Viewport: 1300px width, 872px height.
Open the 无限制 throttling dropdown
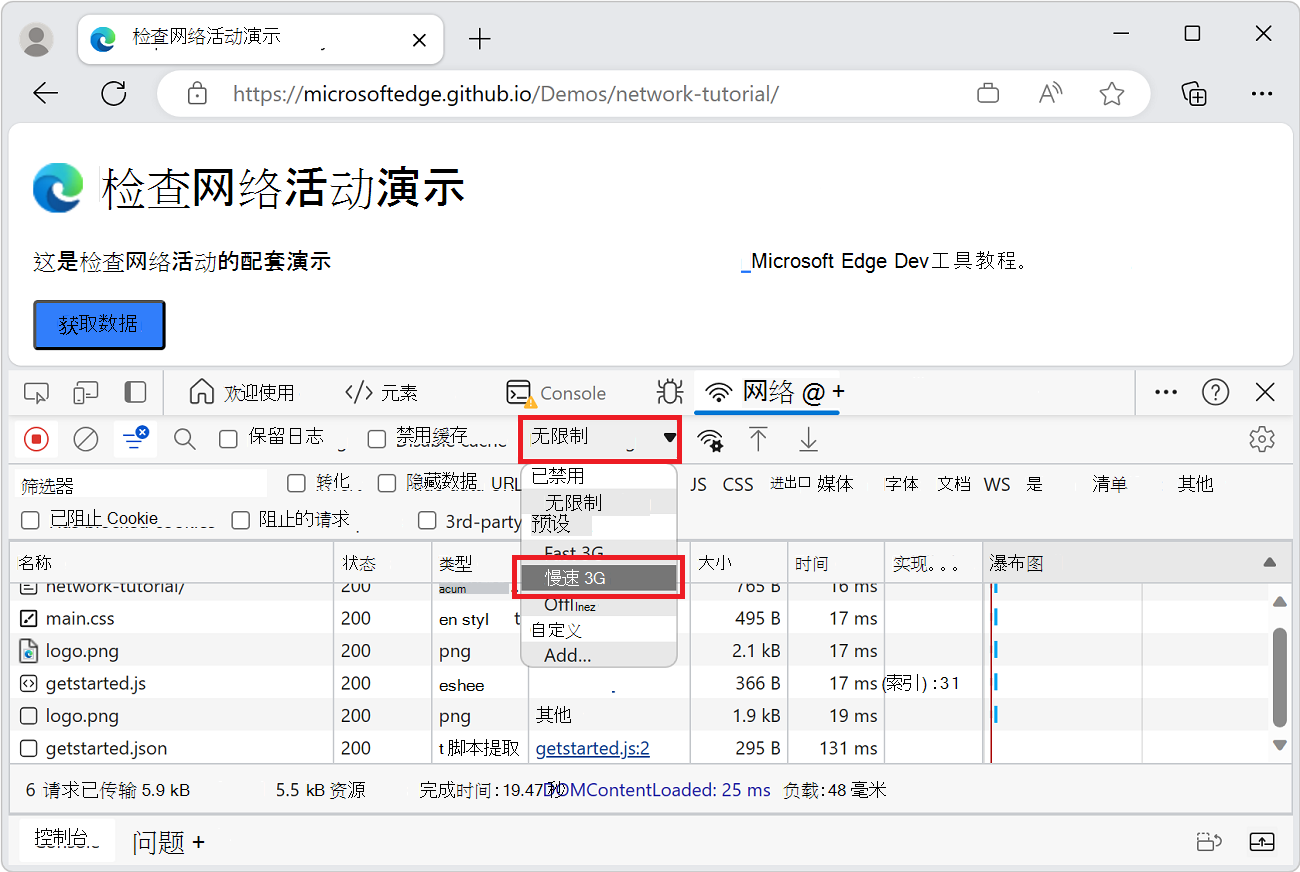tap(601, 437)
